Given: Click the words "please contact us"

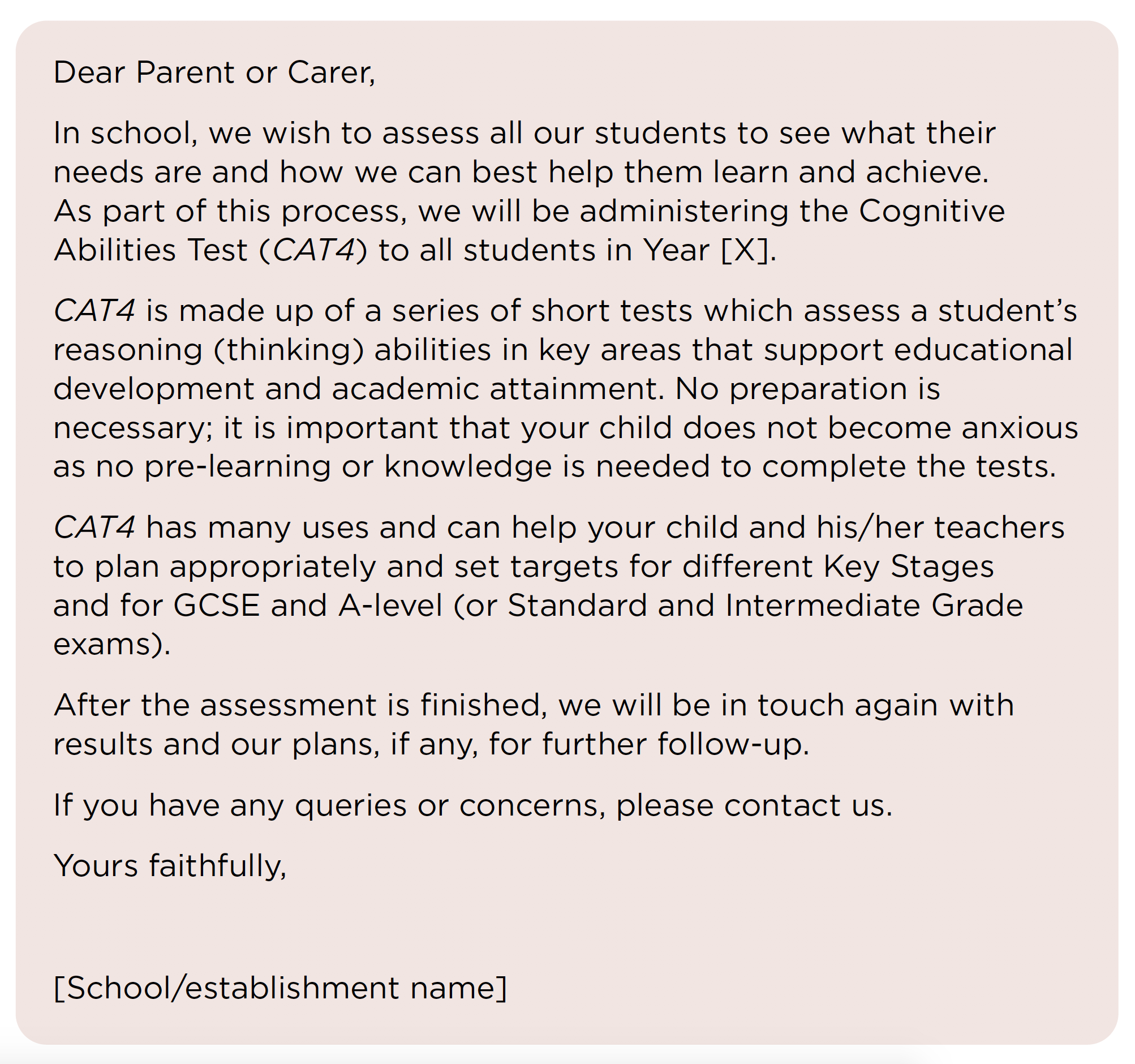Looking at the screenshot, I should click(754, 805).
